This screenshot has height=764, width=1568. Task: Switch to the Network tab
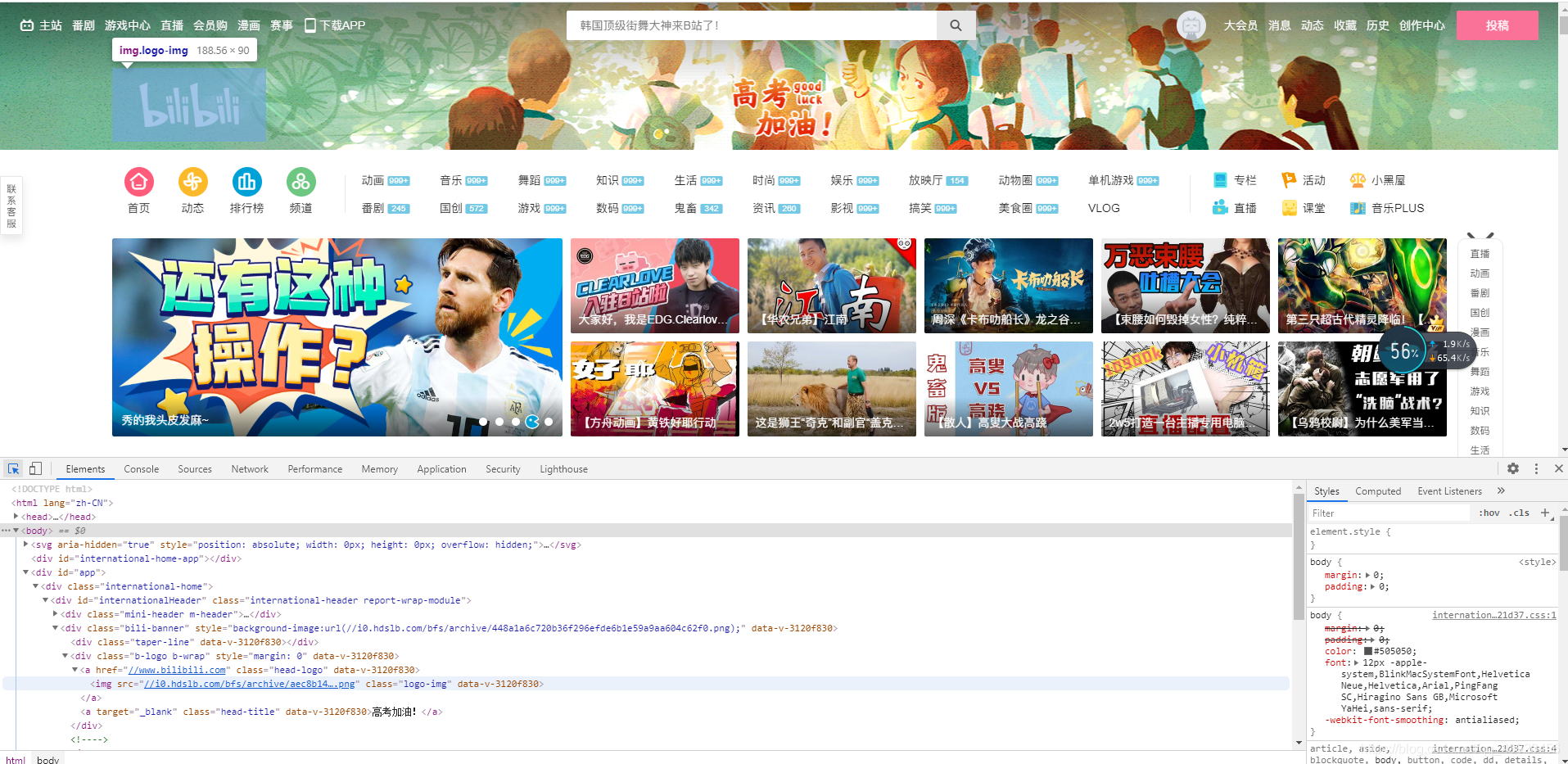point(250,469)
